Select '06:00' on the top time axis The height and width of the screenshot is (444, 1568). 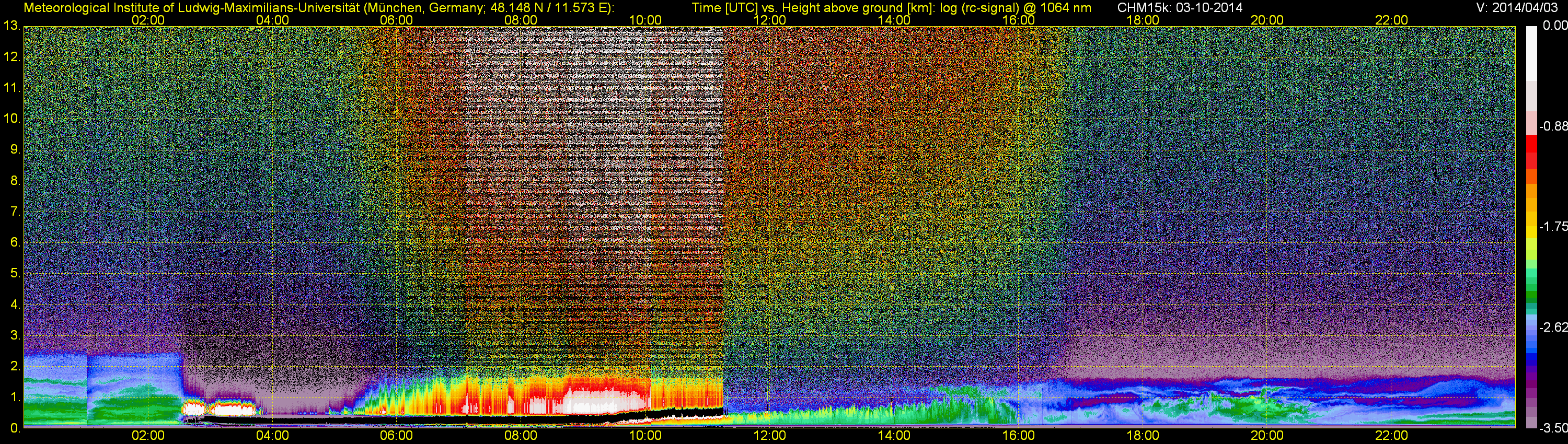(x=396, y=20)
